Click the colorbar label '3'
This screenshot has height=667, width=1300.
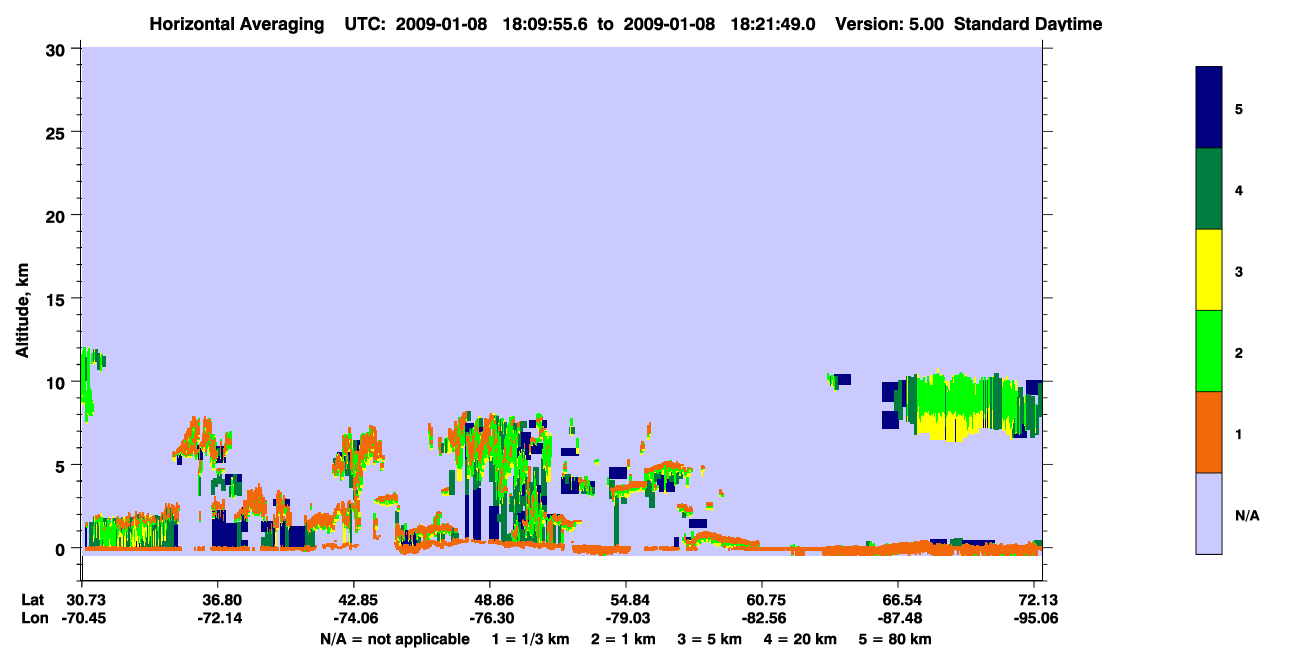click(1239, 271)
